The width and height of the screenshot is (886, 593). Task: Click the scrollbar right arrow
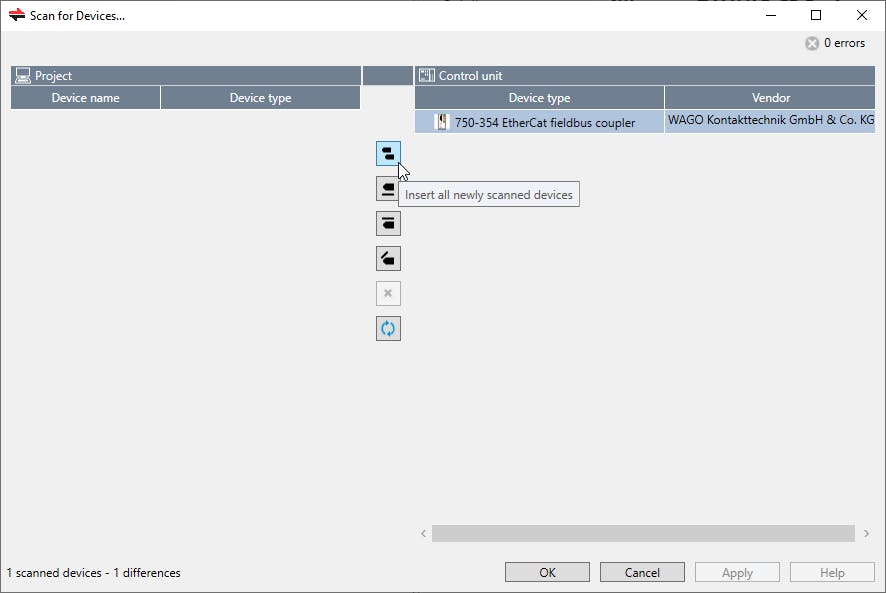click(x=866, y=533)
